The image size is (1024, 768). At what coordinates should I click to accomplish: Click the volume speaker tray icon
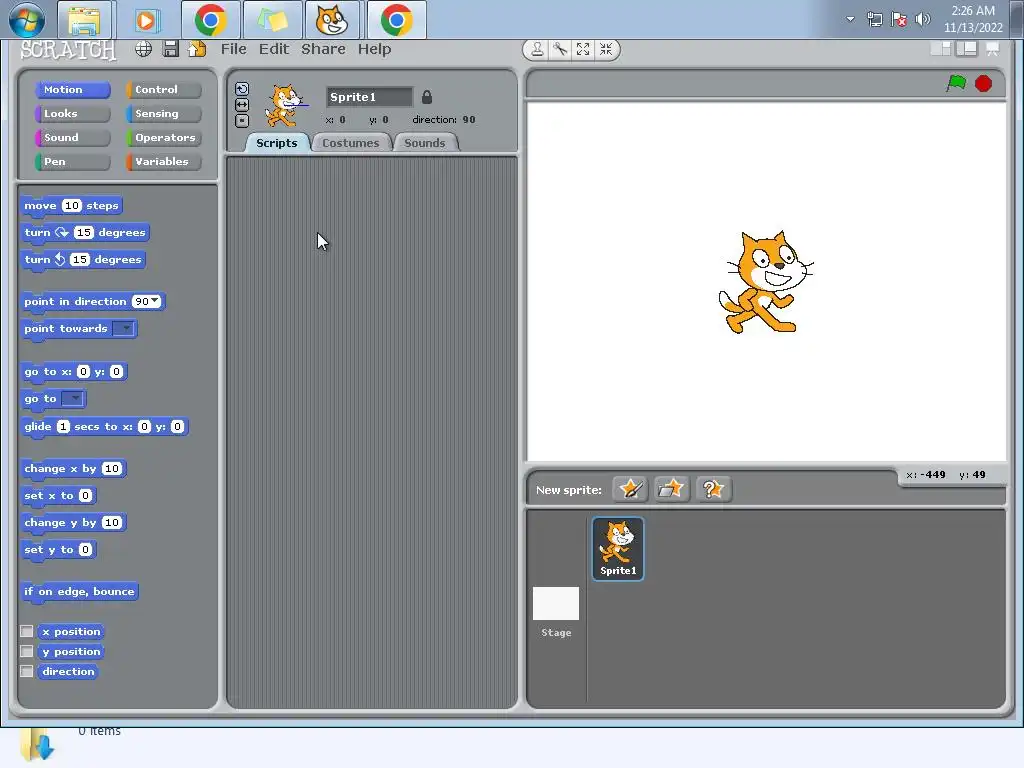coord(922,20)
